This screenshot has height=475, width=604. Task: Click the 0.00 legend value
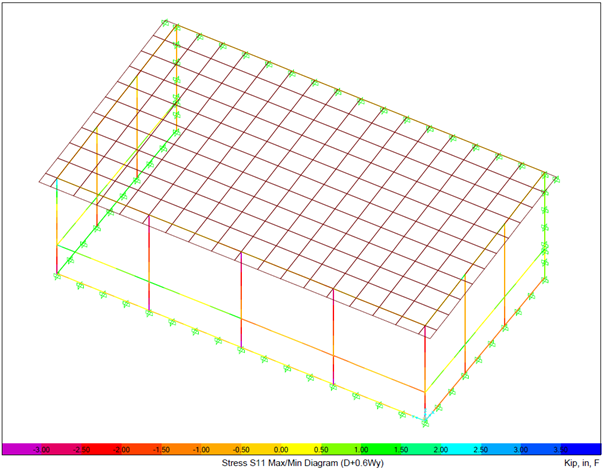click(x=281, y=450)
